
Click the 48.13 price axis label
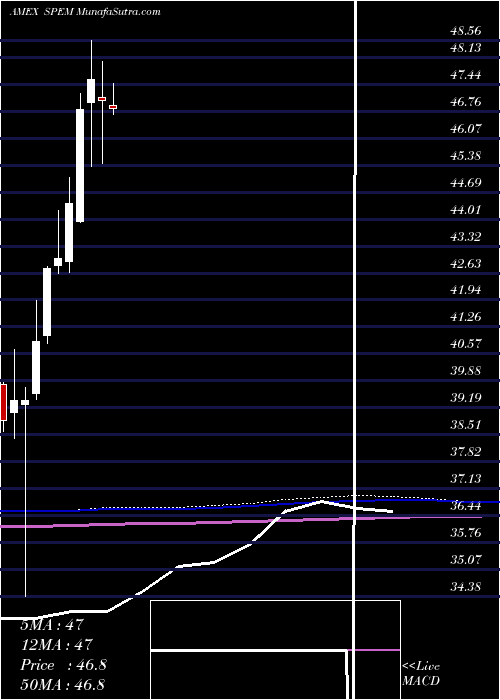466,48
